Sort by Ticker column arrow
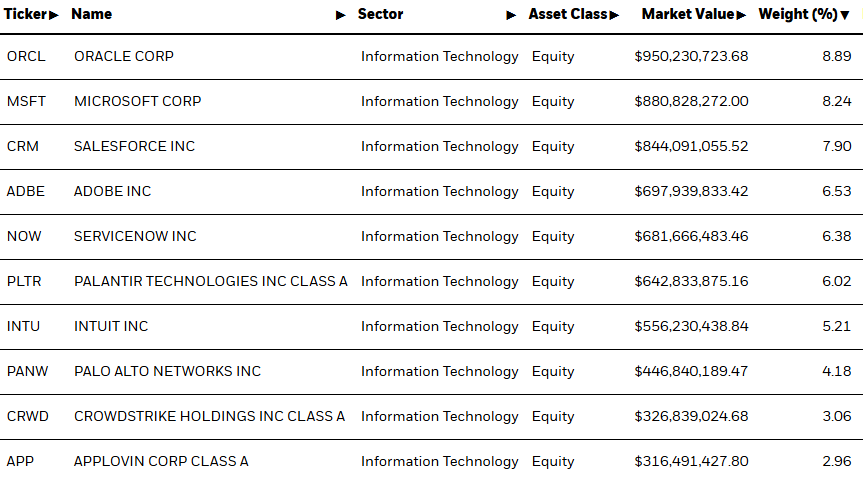The width and height of the screenshot is (863, 478). [x=53, y=15]
